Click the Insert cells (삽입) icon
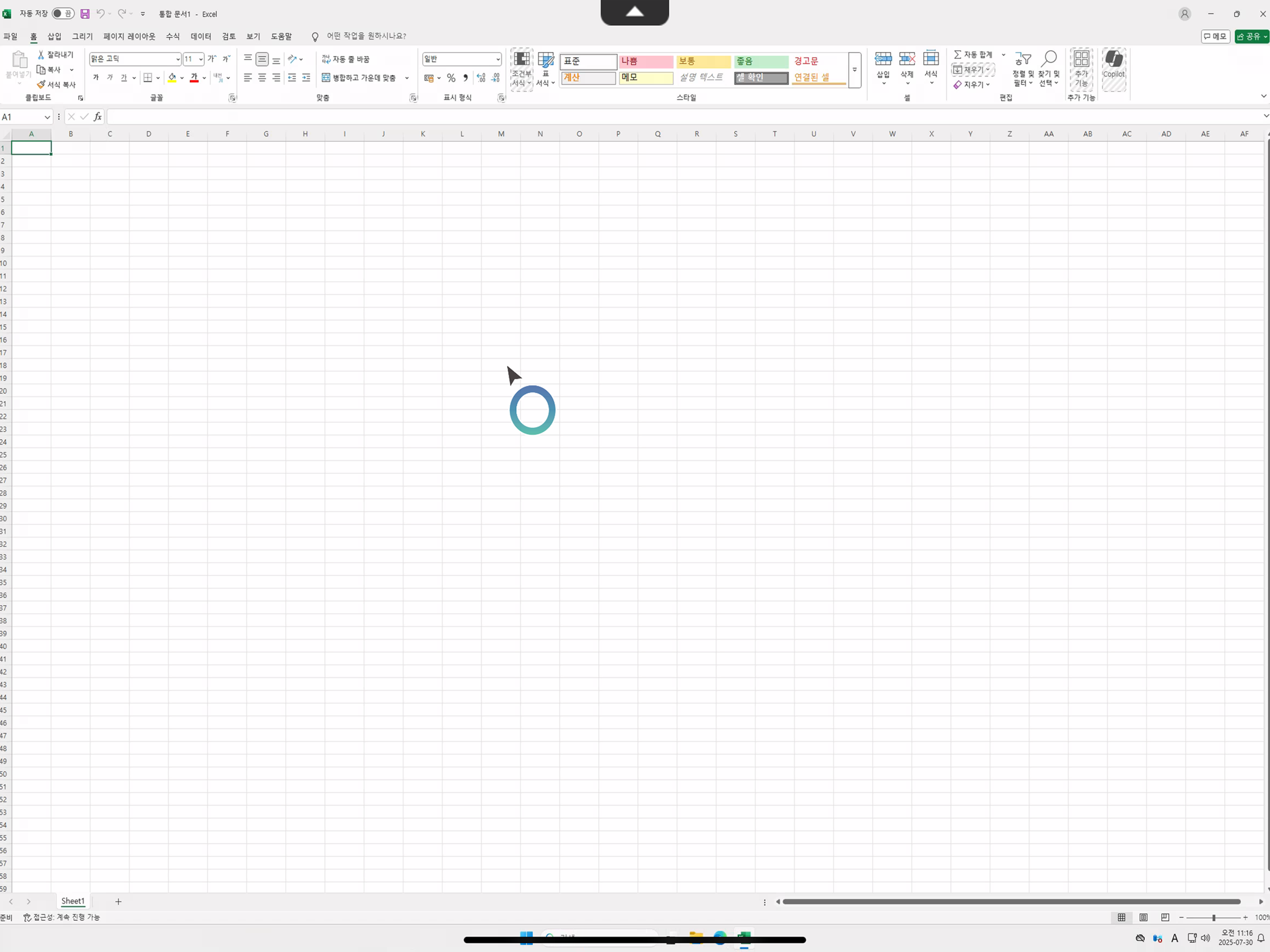The height and width of the screenshot is (952, 1270). click(x=883, y=59)
